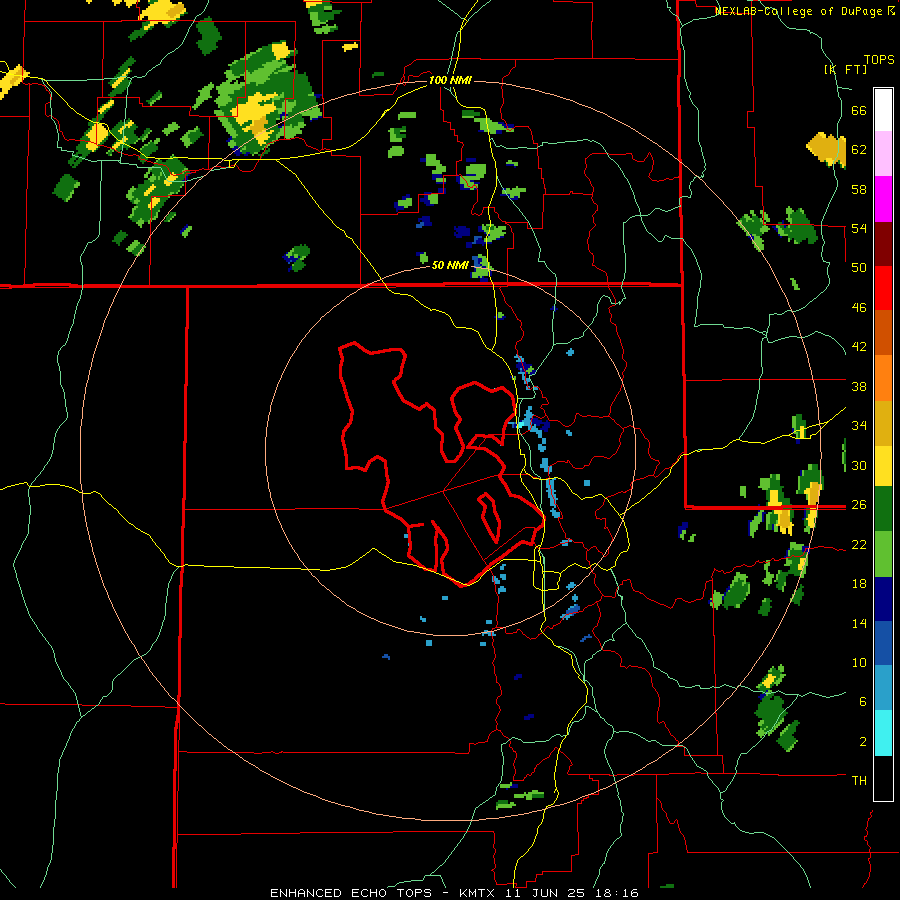Click the legend value 34
The width and height of the screenshot is (900, 900).
(859, 425)
